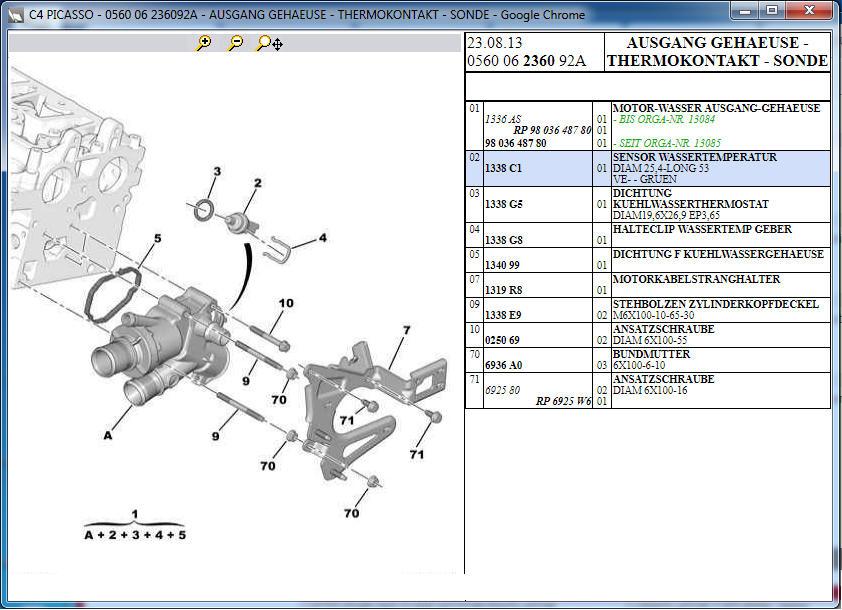Click callout number 4 in the diagram
This screenshot has height=610, width=842.
click(x=323, y=237)
